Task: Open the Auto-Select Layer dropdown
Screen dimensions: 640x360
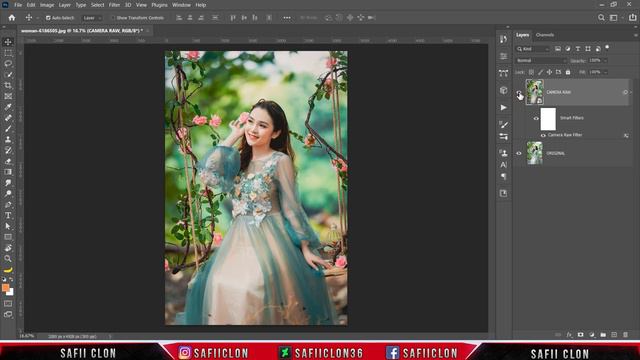Action: pyautogui.click(x=91, y=18)
